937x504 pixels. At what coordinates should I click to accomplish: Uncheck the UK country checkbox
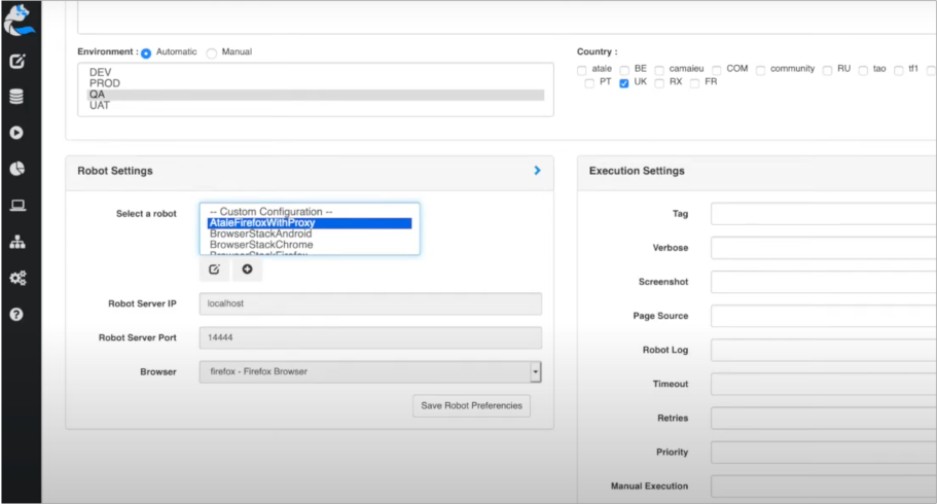(624, 83)
